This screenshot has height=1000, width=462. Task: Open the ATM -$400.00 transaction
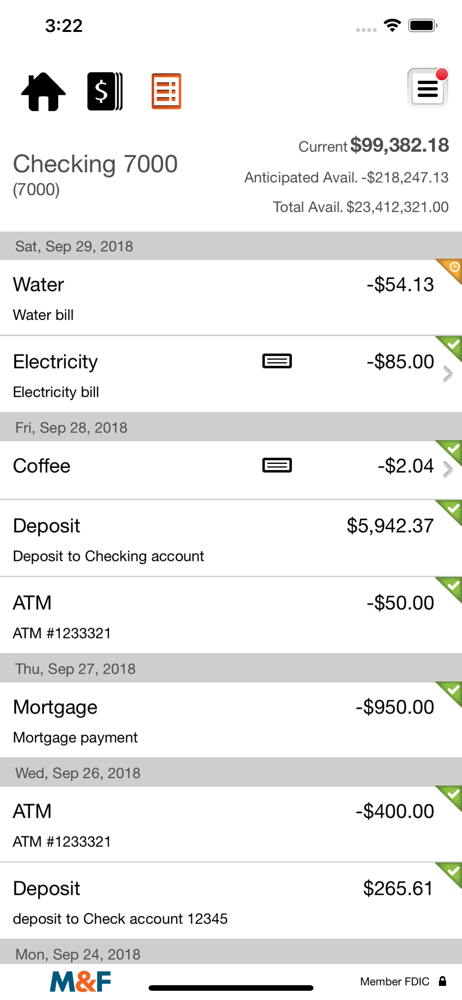pos(231,824)
